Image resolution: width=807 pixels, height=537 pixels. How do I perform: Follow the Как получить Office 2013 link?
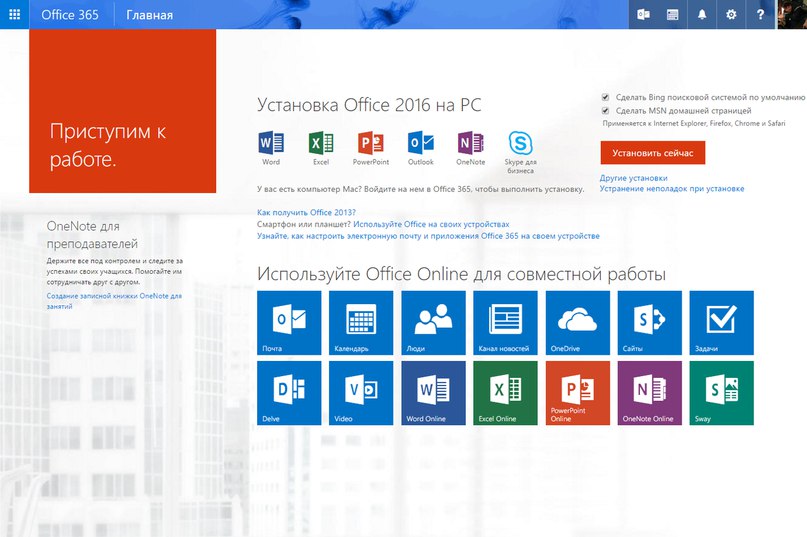[x=306, y=212]
